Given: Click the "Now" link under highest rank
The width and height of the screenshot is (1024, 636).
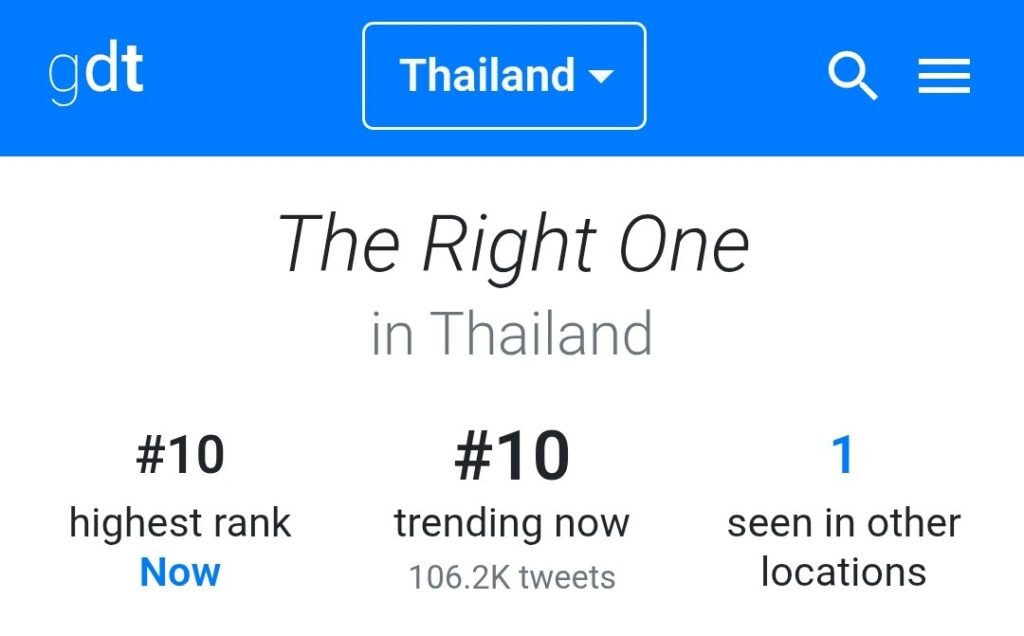Looking at the screenshot, I should pos(180,572).
